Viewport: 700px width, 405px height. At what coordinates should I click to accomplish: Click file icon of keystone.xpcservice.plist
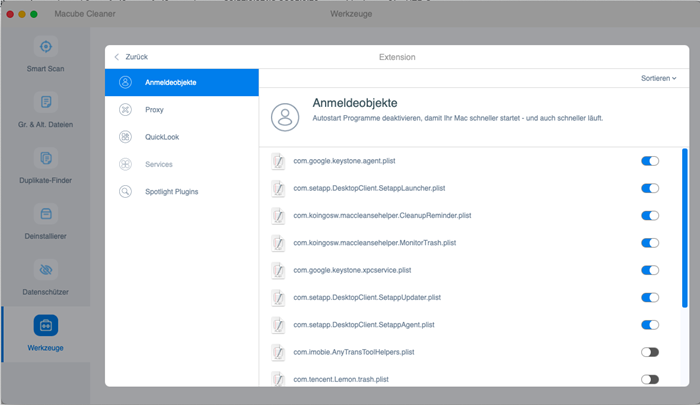pyautogui.click(x=278, y=270)
